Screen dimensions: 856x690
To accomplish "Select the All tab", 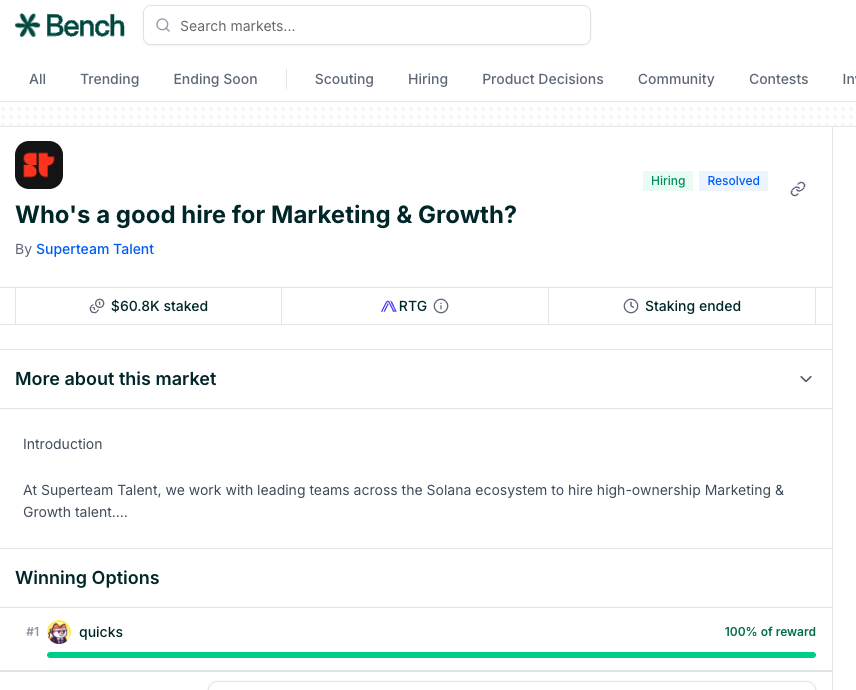I will point(38,79).
